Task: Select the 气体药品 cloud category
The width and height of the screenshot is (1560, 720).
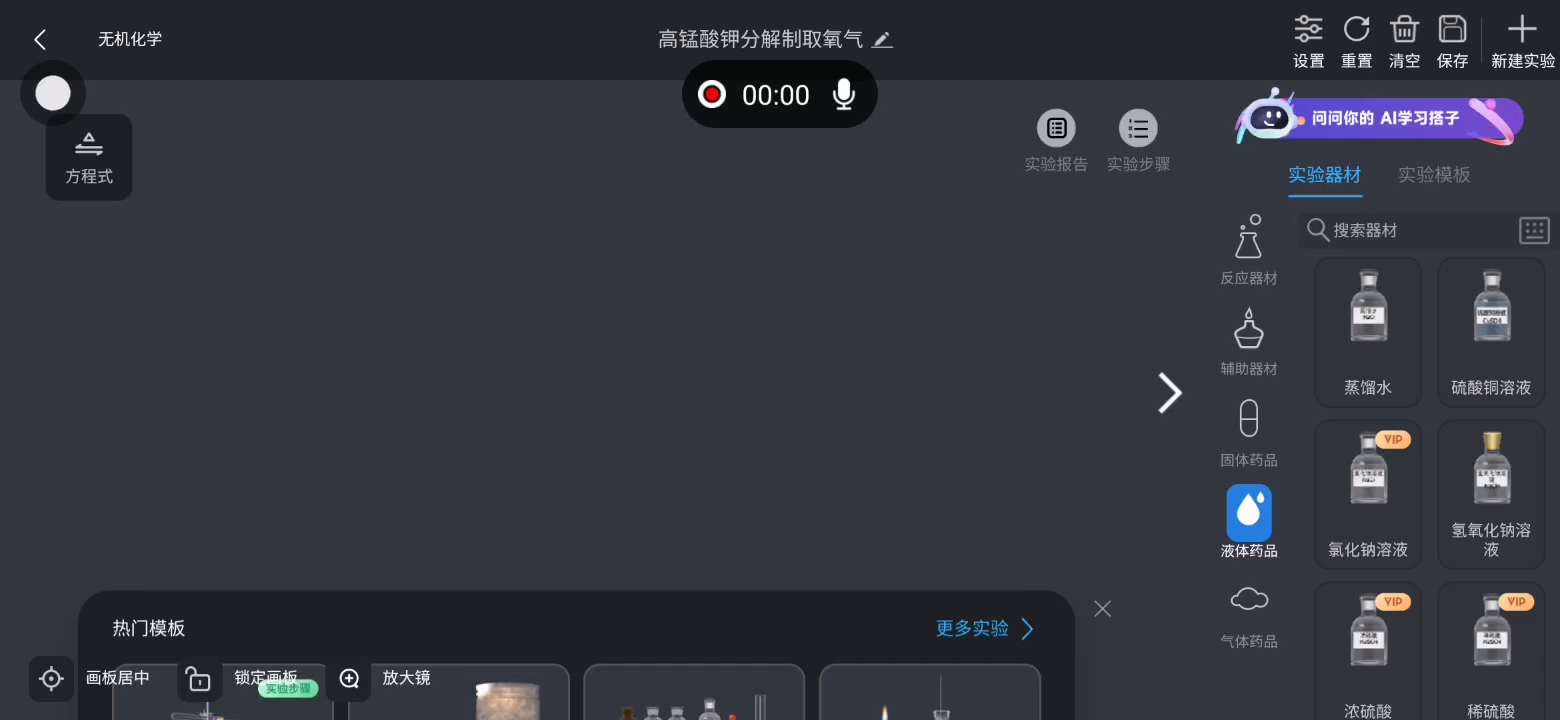Action: [1249, 616]
